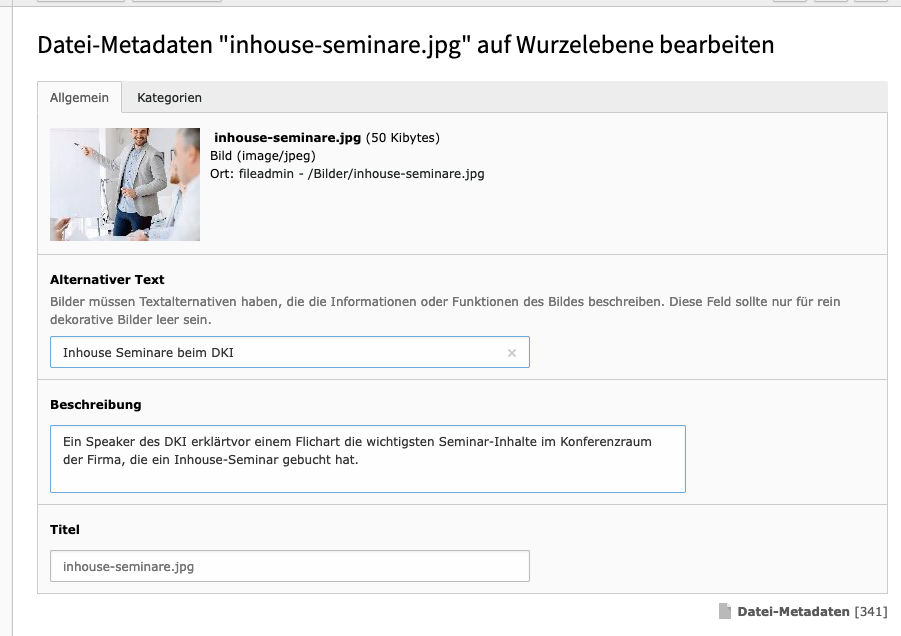The width and height of the screenshot is (901, 636).
Task: Click the record ID [341]
Action: tap(870, 611)
